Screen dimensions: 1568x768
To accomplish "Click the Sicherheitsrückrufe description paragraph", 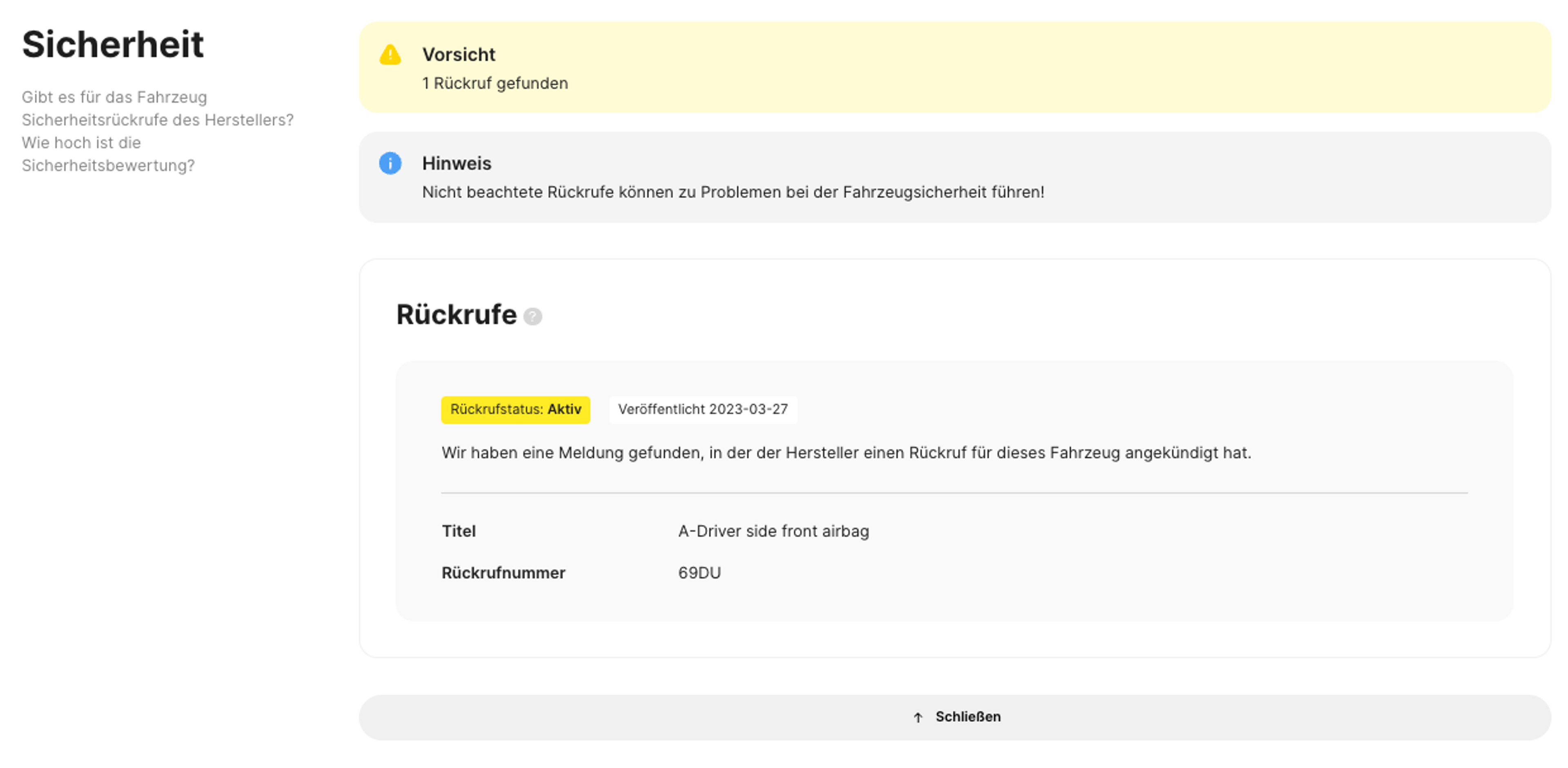I will pos(157,132).
